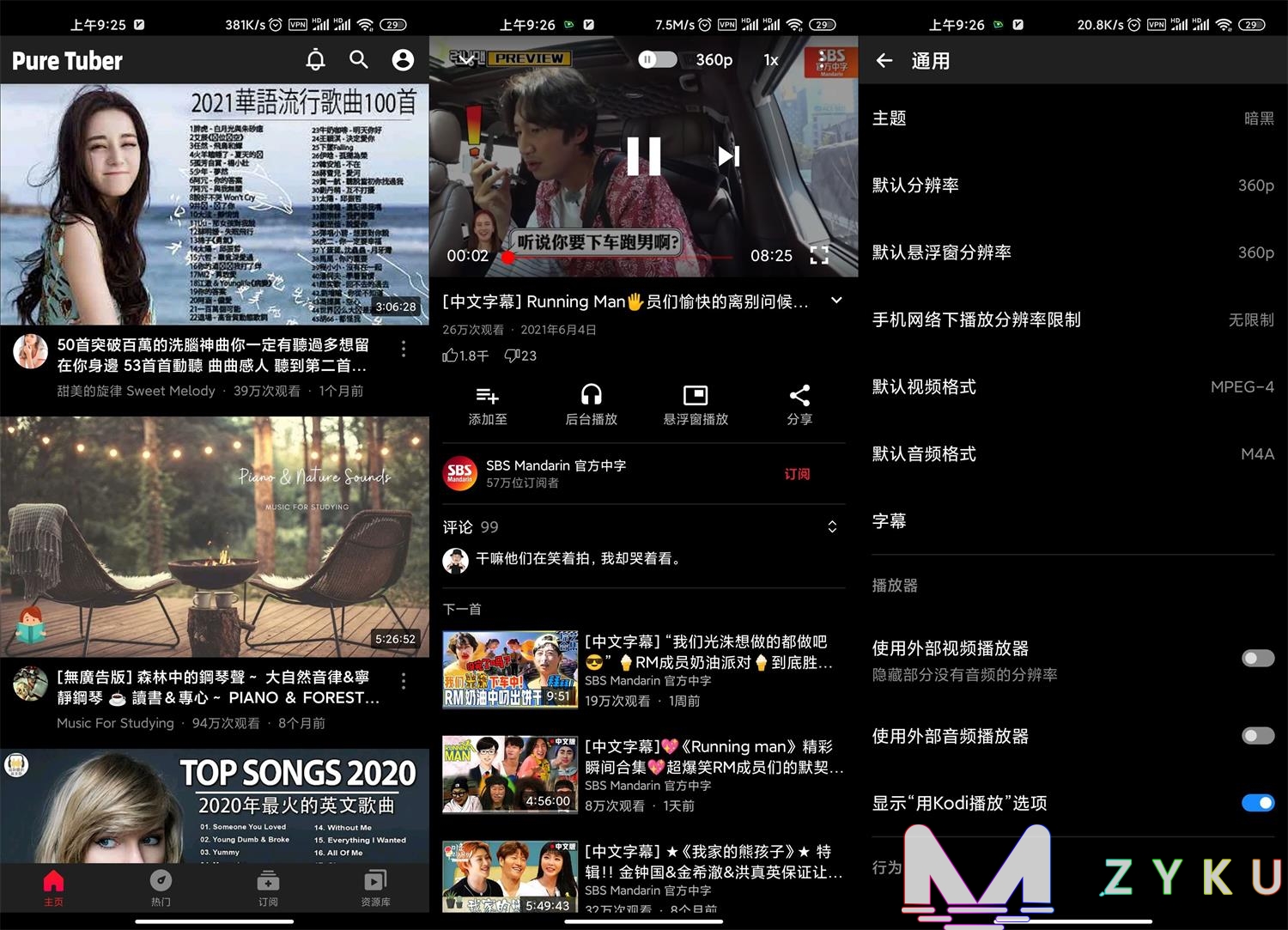
Task: Enter fullscreen mode in video player
Action: pyautogui.click(x=820, y=255)
